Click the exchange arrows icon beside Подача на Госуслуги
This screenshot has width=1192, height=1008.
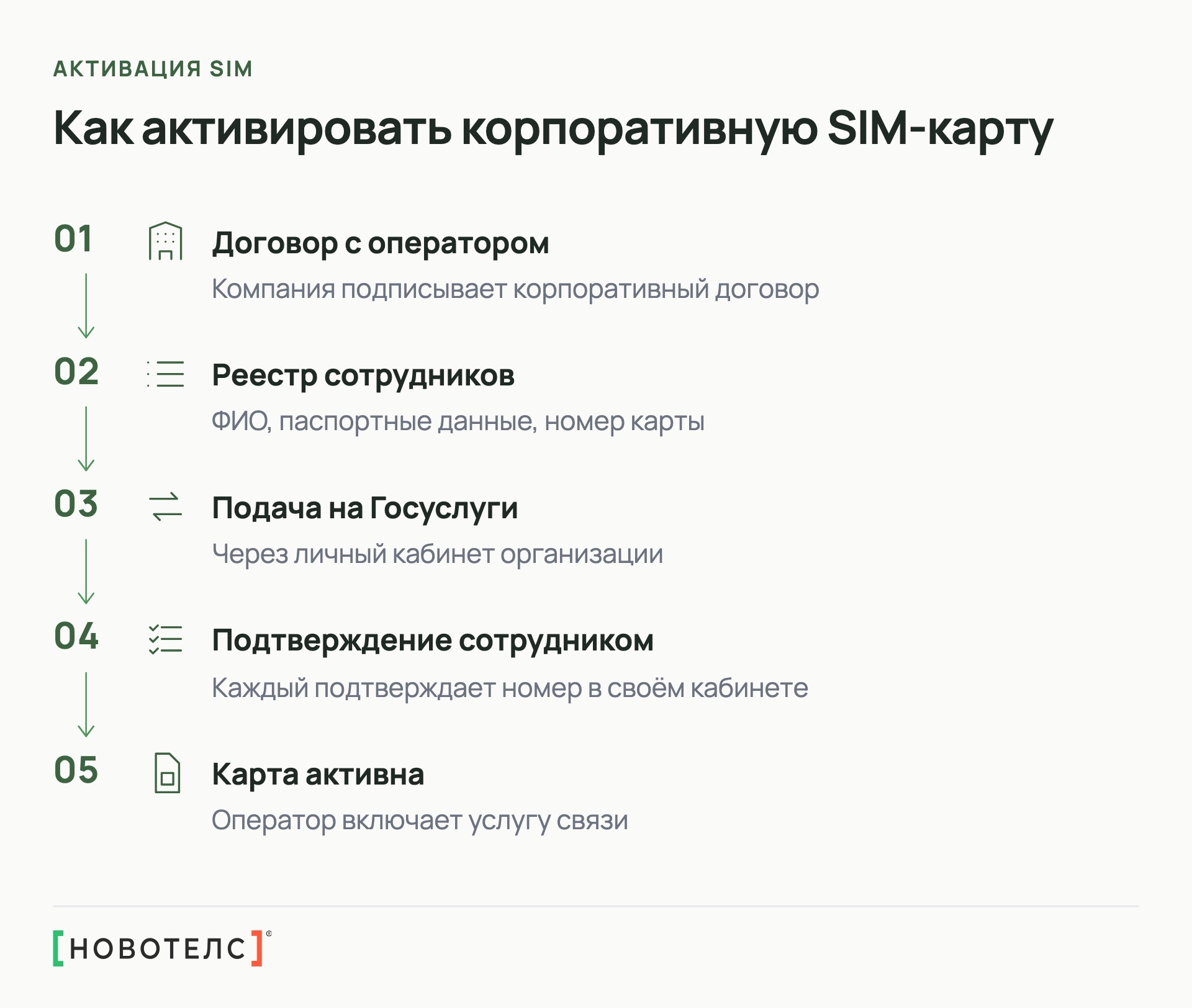coord(166,506)
